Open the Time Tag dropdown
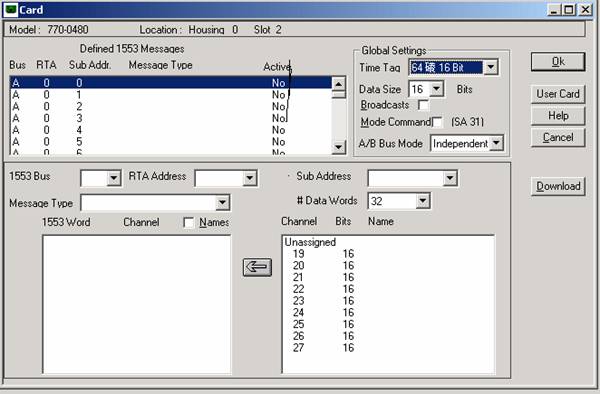 (491, 68)
